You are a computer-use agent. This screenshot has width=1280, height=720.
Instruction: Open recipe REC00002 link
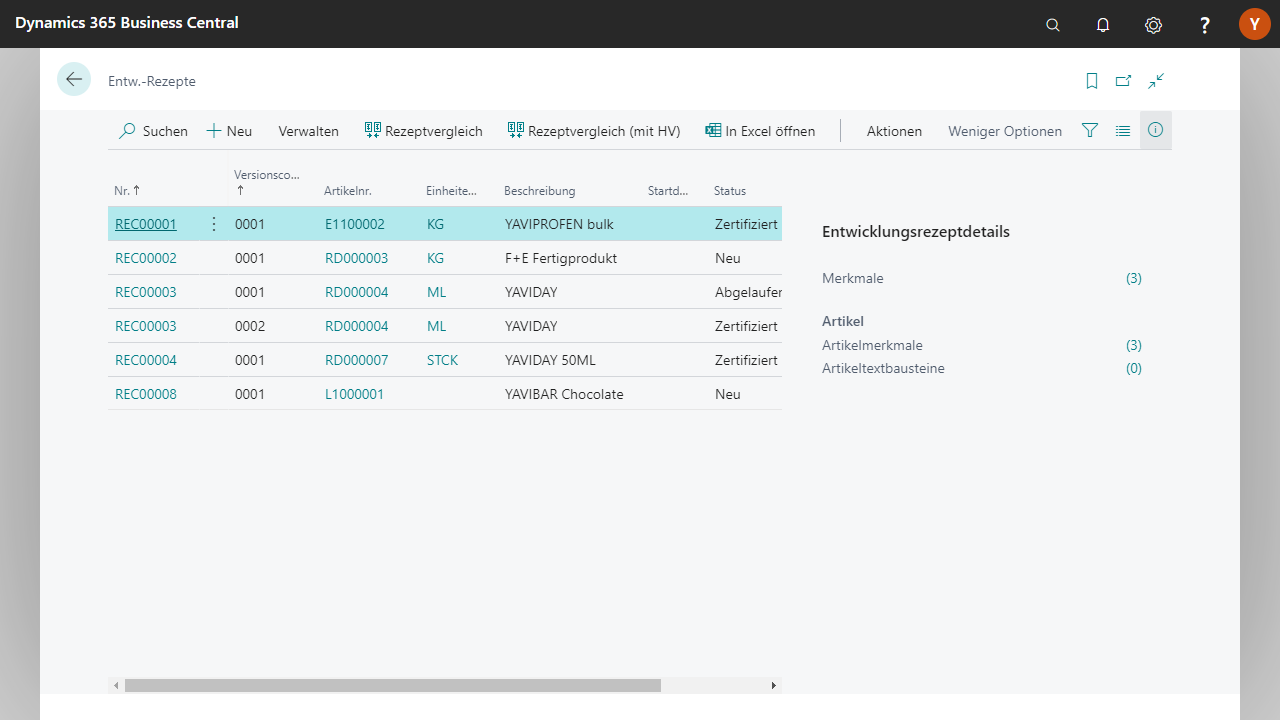[x=146, y=258]
